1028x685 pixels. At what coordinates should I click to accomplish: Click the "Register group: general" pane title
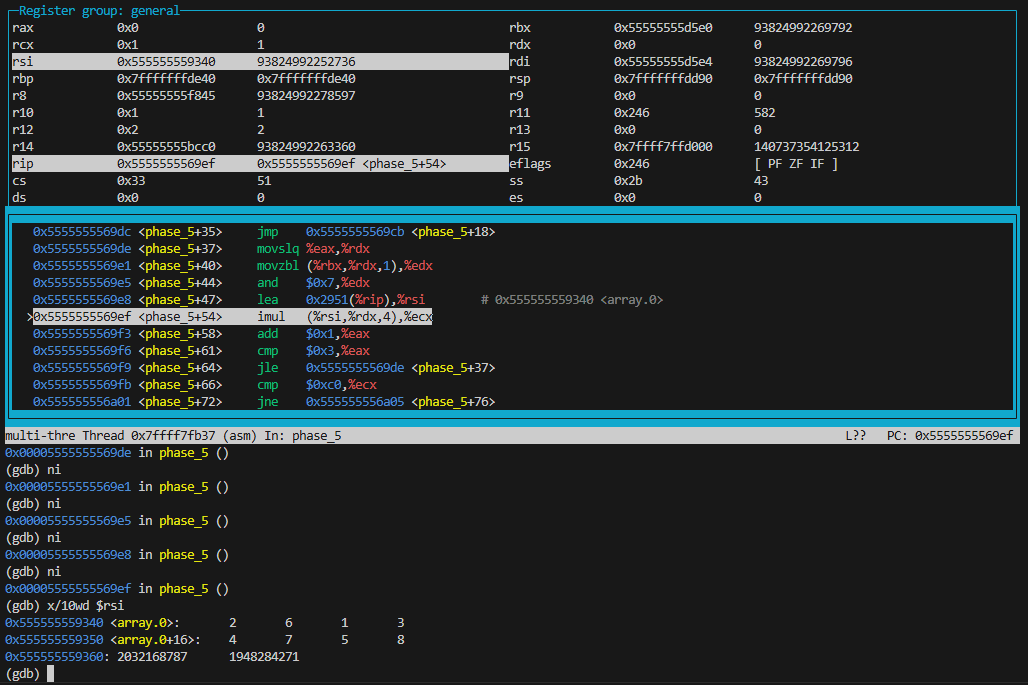(x=100, y=11)
